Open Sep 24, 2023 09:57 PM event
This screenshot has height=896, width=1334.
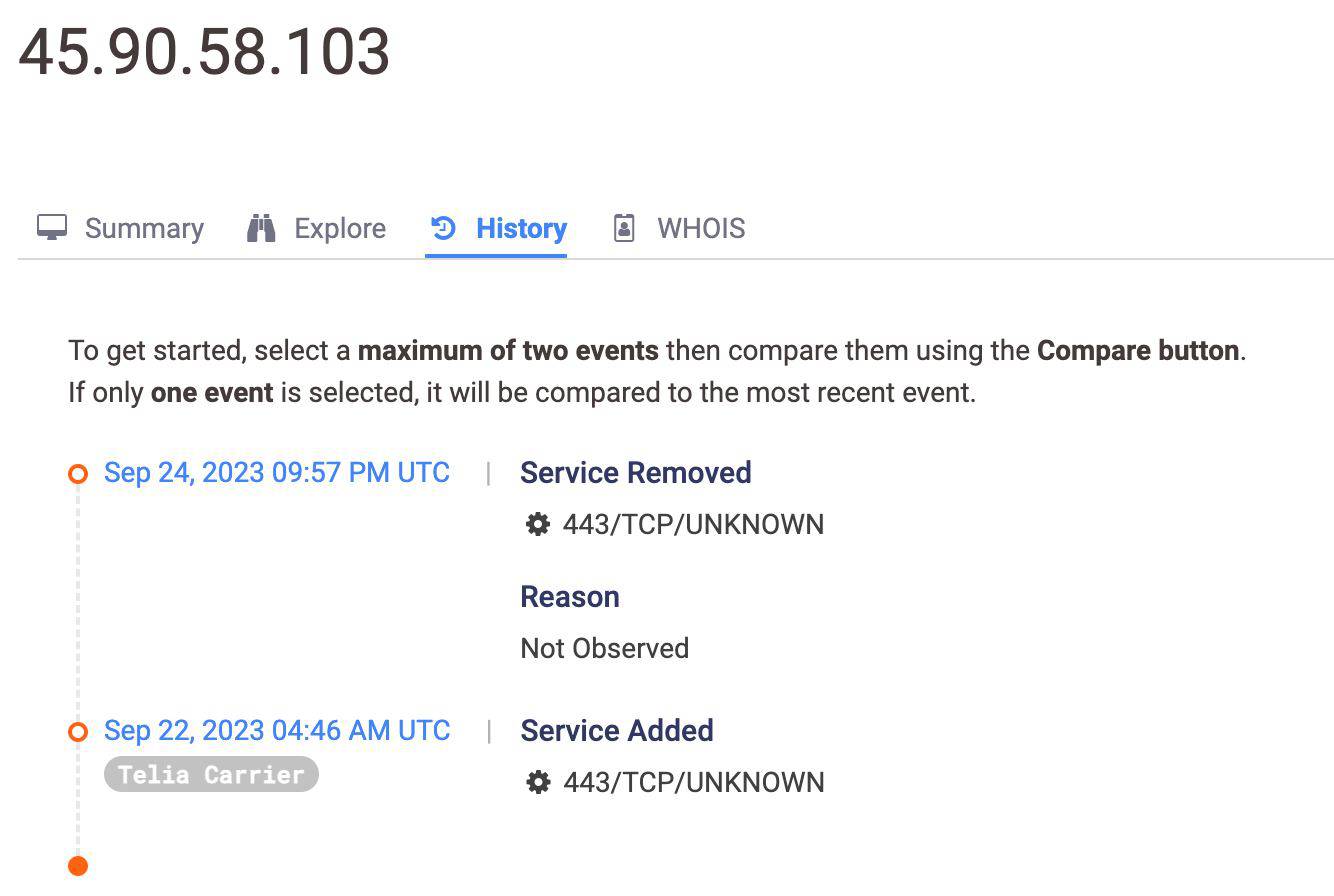(277, 473)
